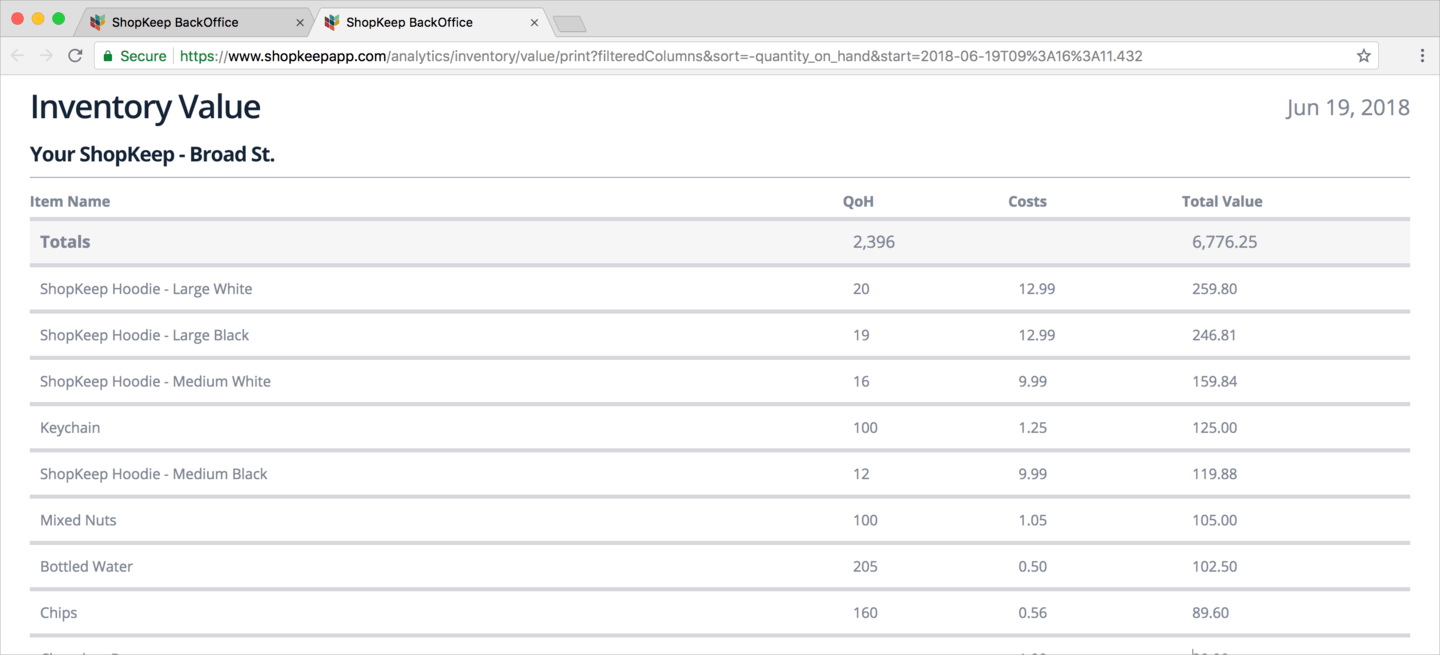Click the Totals row label
Screen dimensions: 1440x655
(65, 242)
